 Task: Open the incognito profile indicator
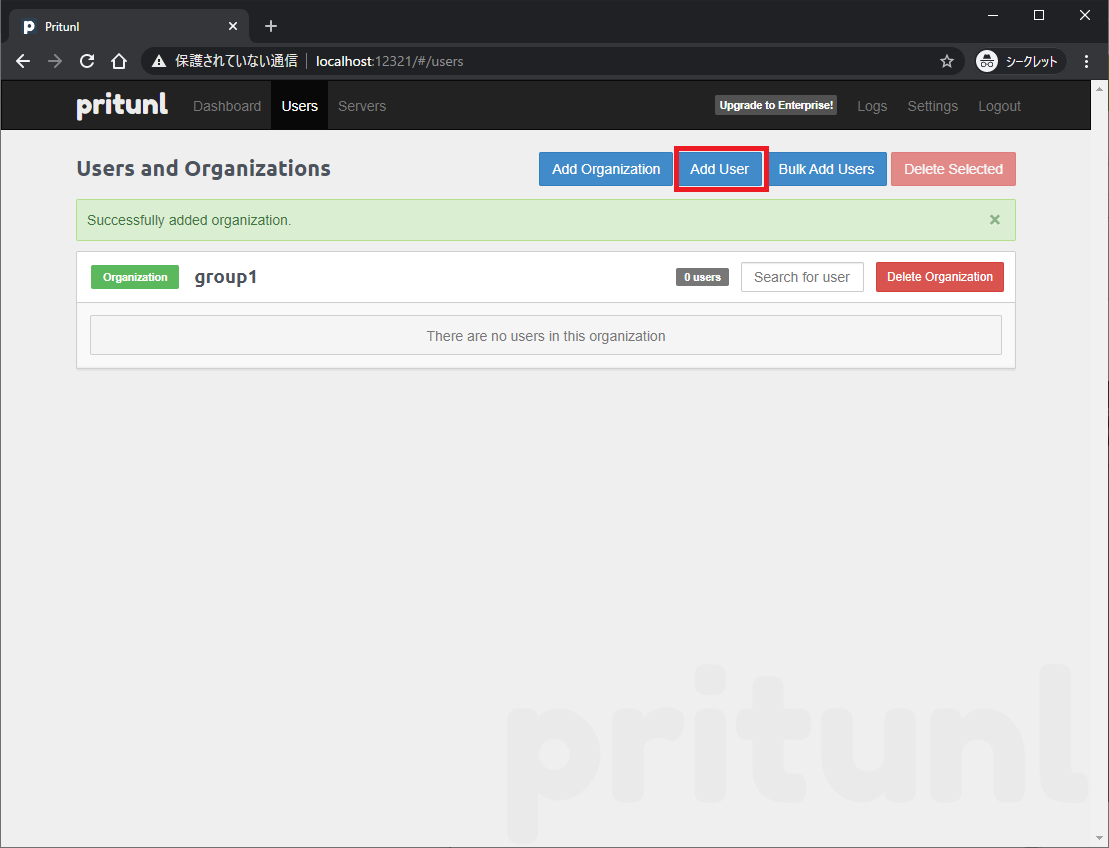(1019, 62)
